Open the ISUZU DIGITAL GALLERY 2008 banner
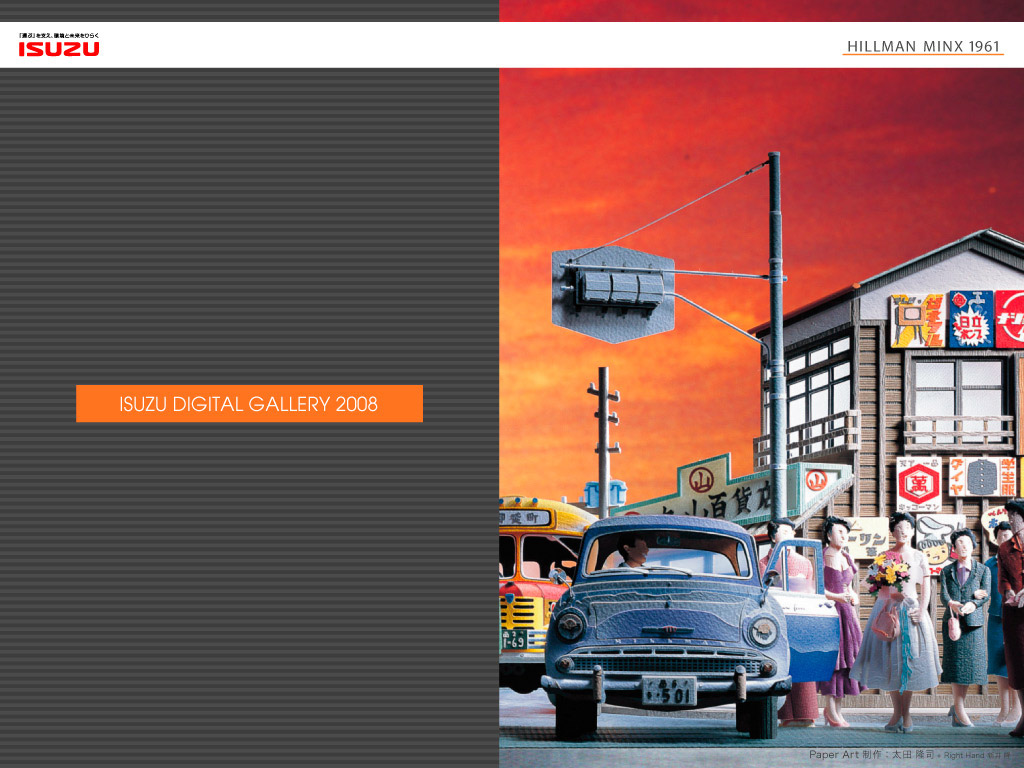The width and height of the screenshot is (1024, 768). click(x=249, y=404)
